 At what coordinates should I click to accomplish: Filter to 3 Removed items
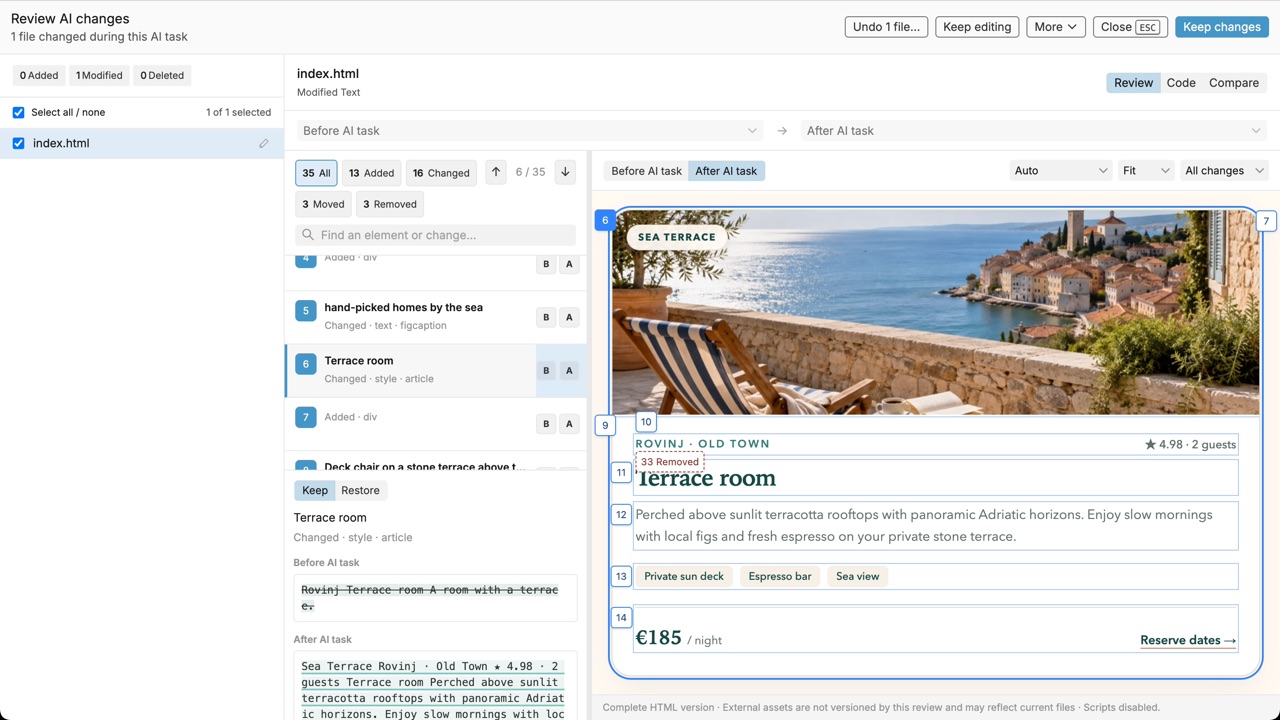(390, 204)
